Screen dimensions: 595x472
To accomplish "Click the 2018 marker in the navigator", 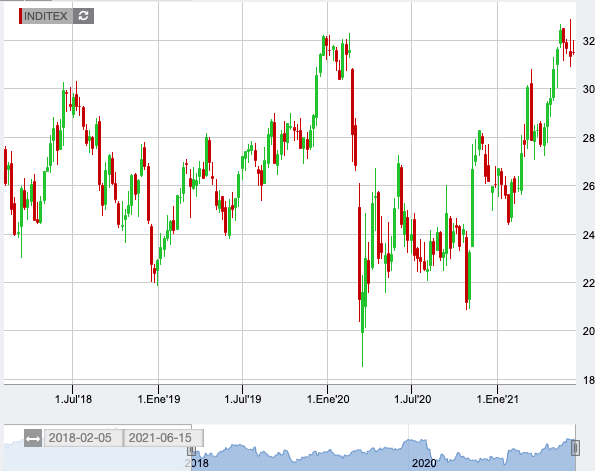I will click(x=197, y=463).
